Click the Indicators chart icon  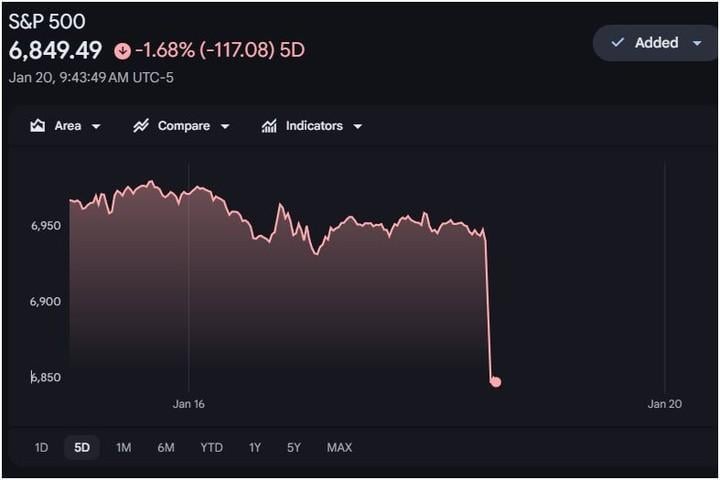tap(269, 126)
